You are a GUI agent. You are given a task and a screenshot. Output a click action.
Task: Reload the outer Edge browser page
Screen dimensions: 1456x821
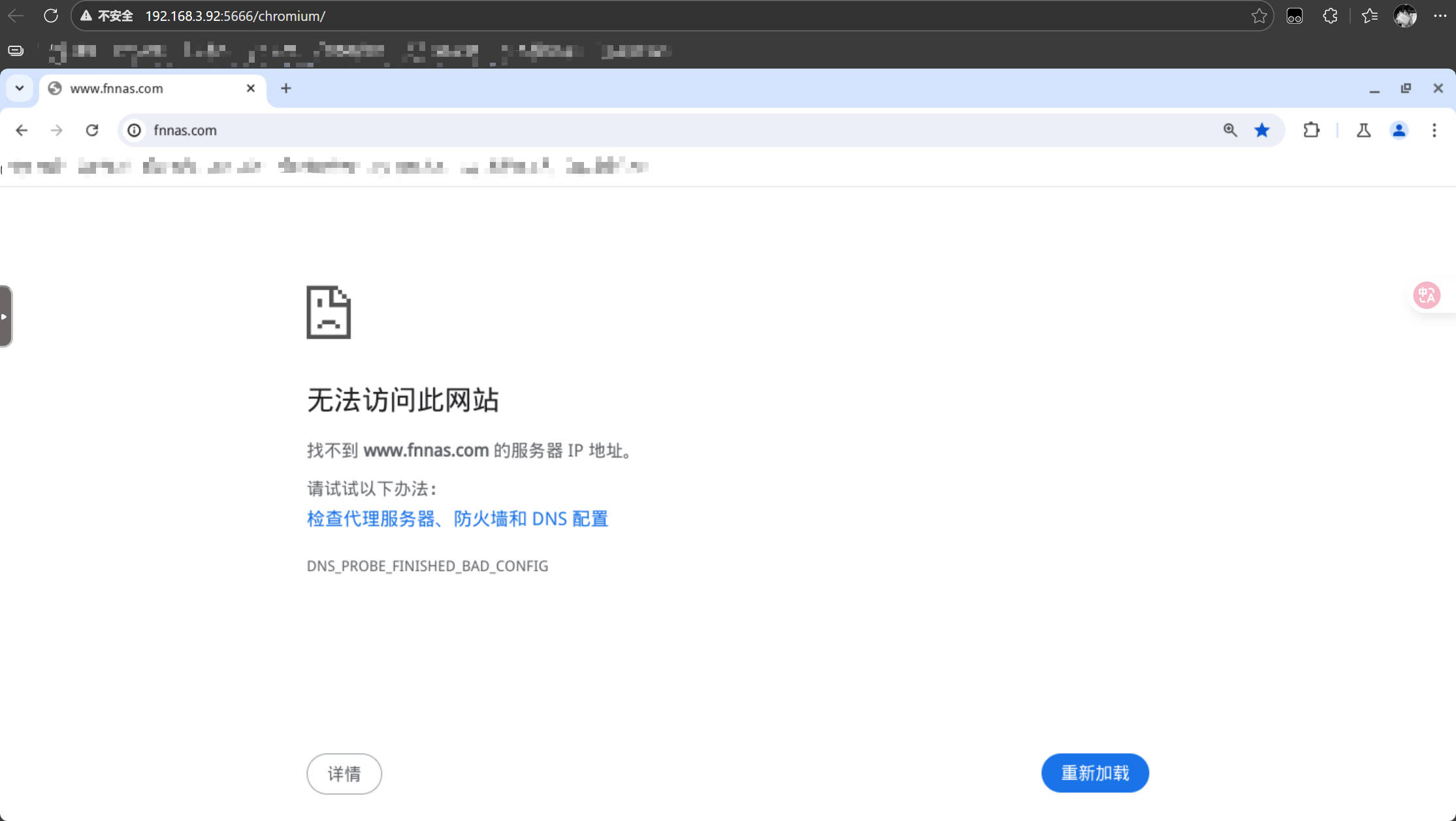51,16
